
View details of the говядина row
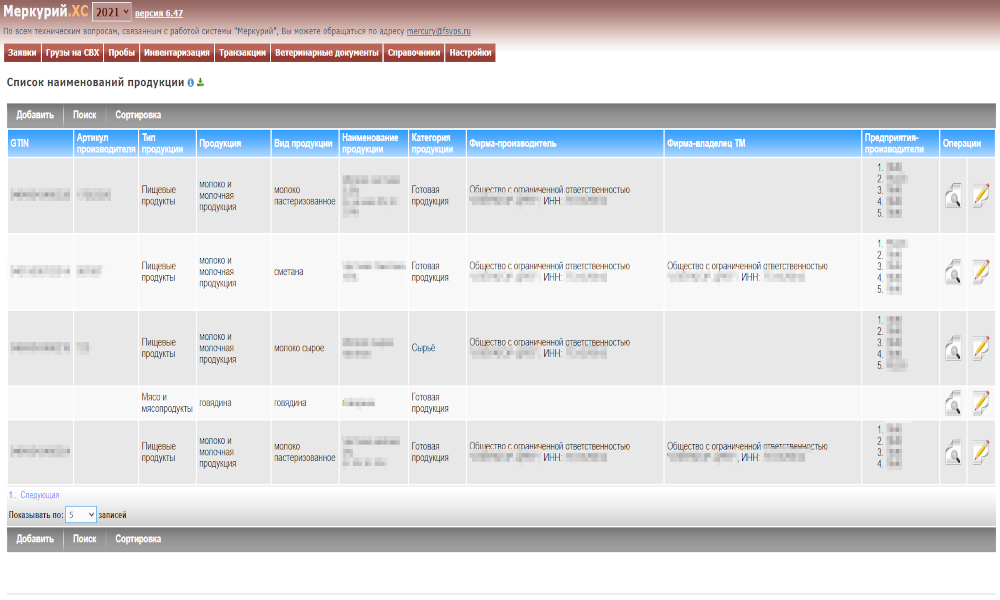[953, 403]
